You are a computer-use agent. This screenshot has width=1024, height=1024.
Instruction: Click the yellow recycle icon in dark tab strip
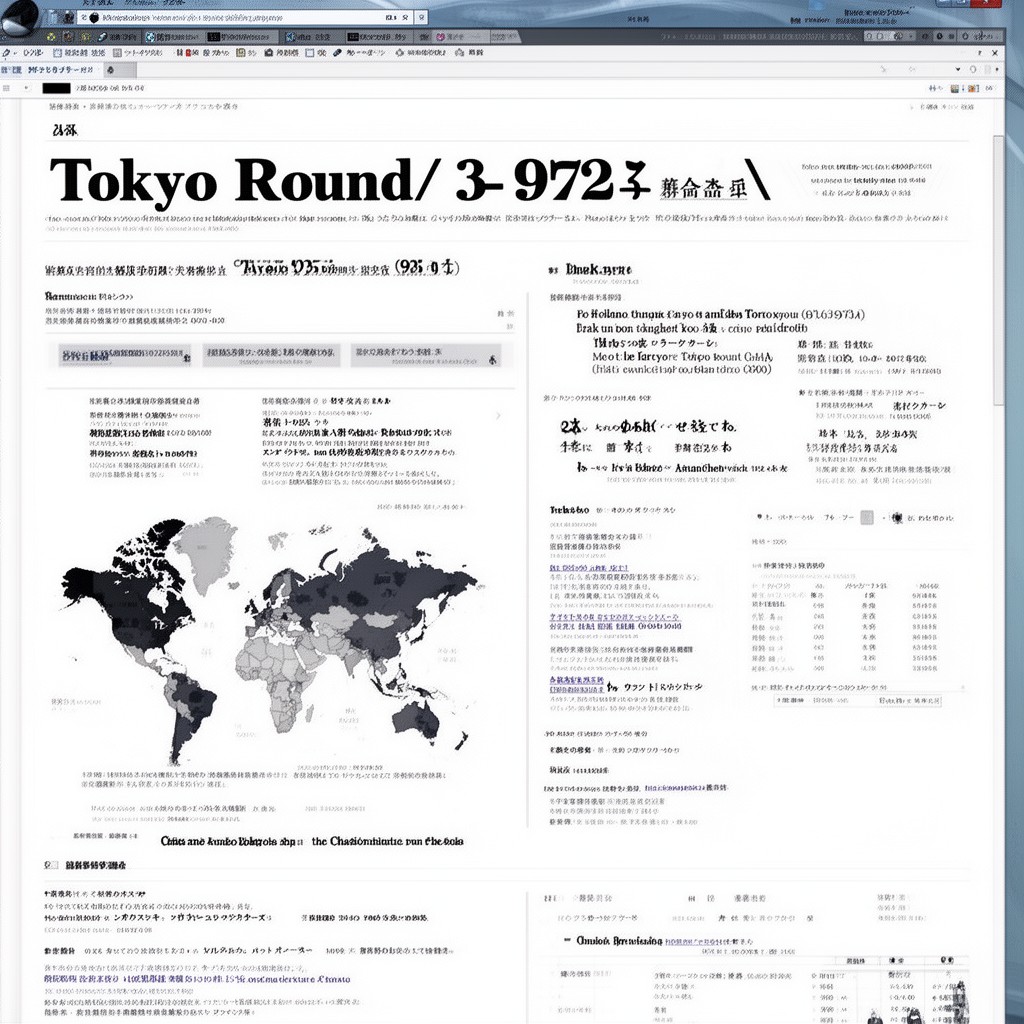pyautogui.click(x=51, y=37)
